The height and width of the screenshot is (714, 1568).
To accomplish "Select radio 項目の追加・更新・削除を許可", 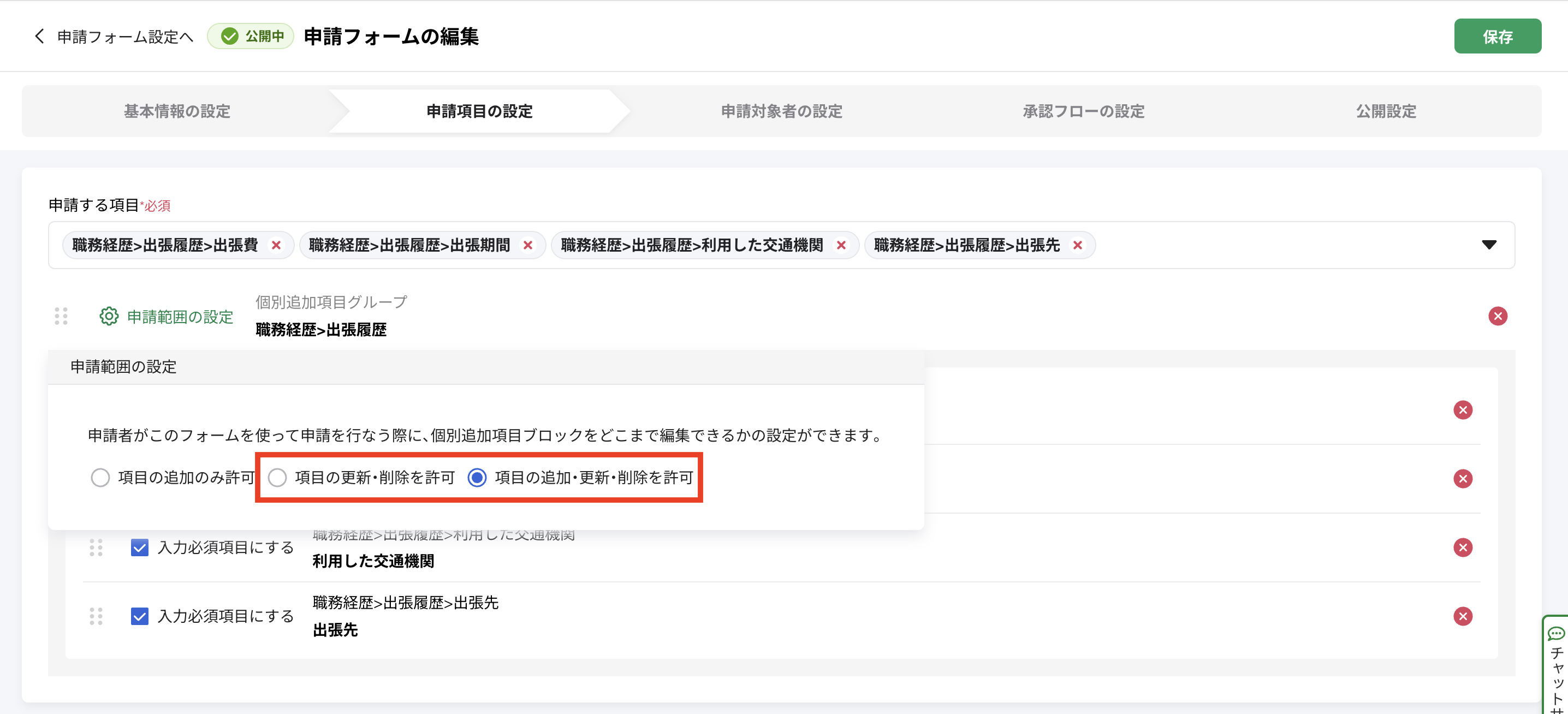I will (477, 478).
